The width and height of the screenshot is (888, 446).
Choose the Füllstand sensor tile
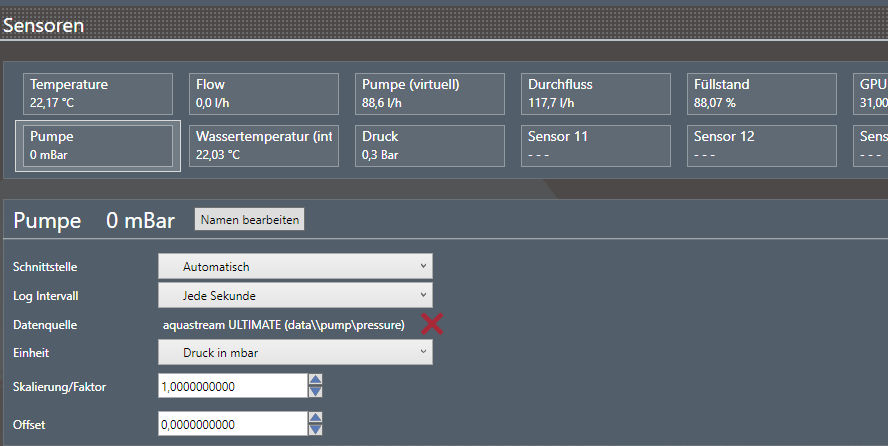(x=762, y=93)
